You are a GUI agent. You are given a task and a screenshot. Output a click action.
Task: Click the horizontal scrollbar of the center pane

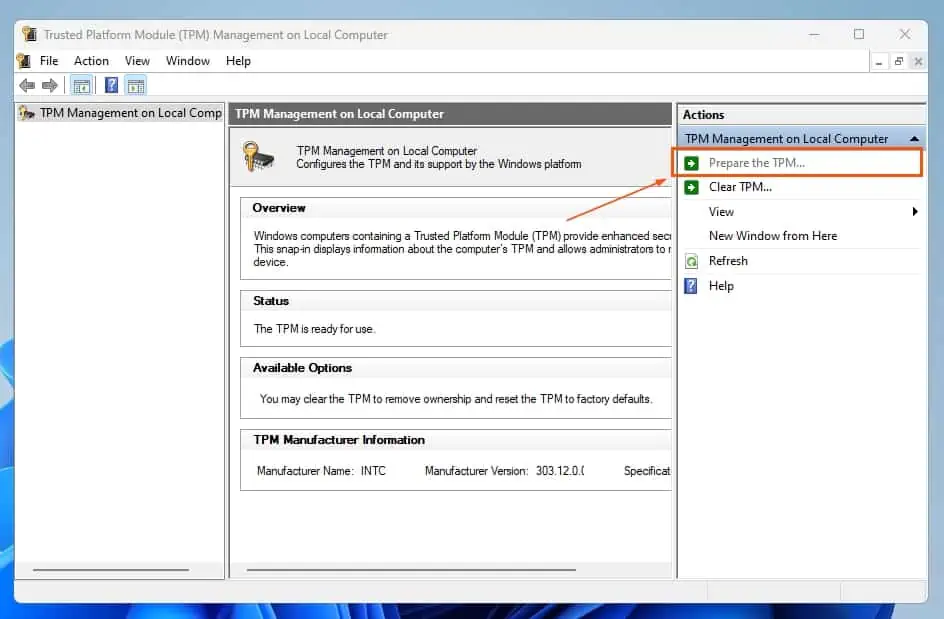[411, 570]
